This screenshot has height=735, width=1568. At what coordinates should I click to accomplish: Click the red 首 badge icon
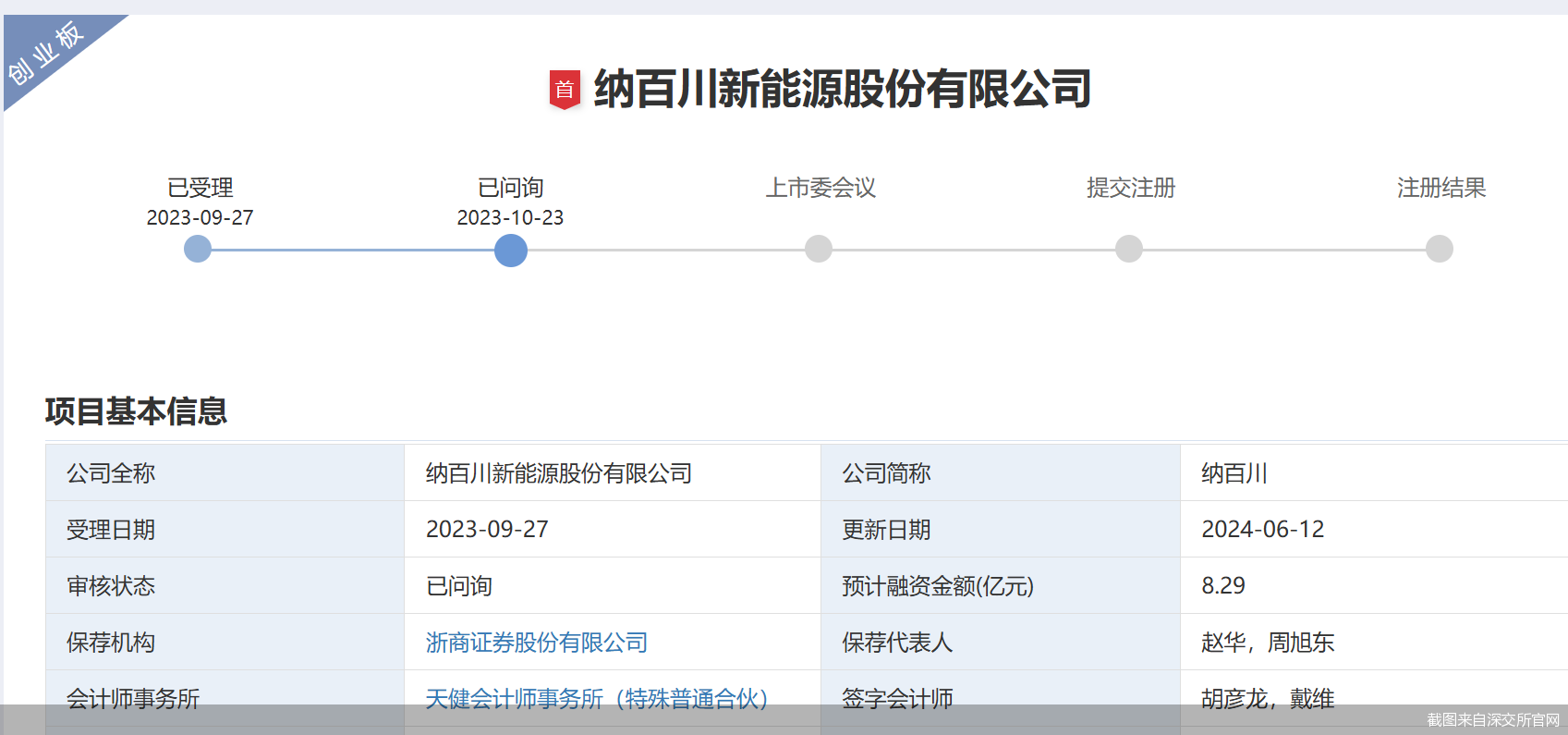565,90
